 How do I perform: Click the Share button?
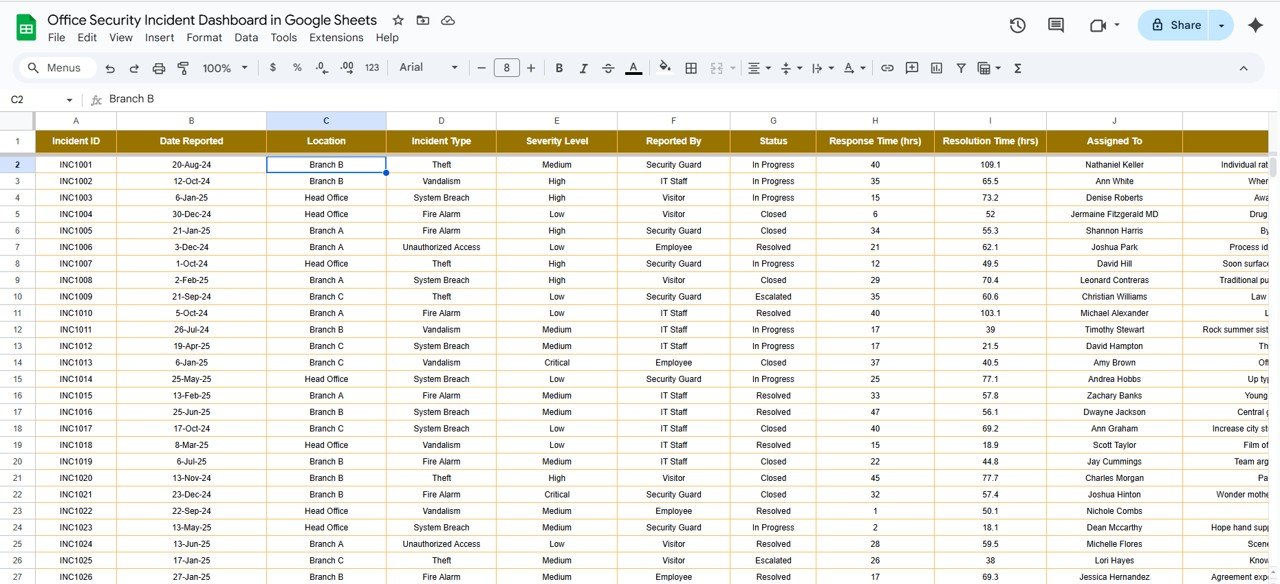coord(1174,25)
